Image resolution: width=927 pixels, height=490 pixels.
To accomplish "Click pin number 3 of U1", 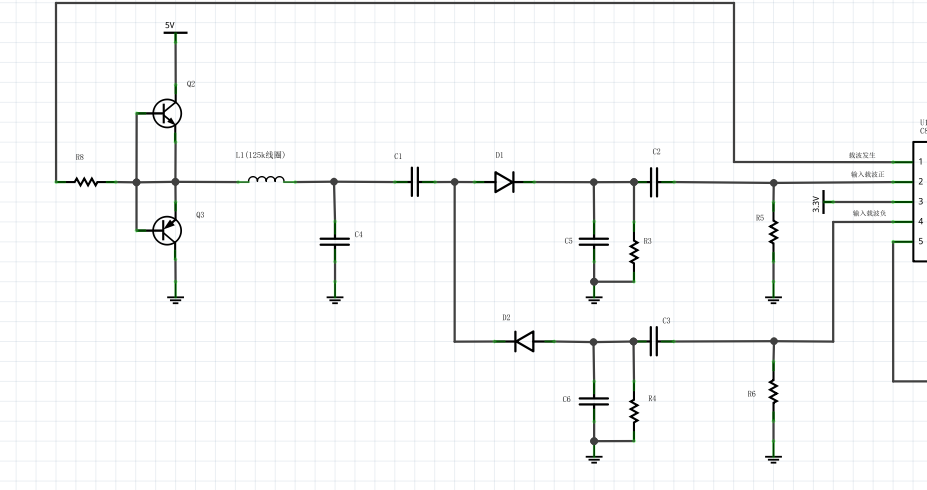I will (x=920, y=202).
